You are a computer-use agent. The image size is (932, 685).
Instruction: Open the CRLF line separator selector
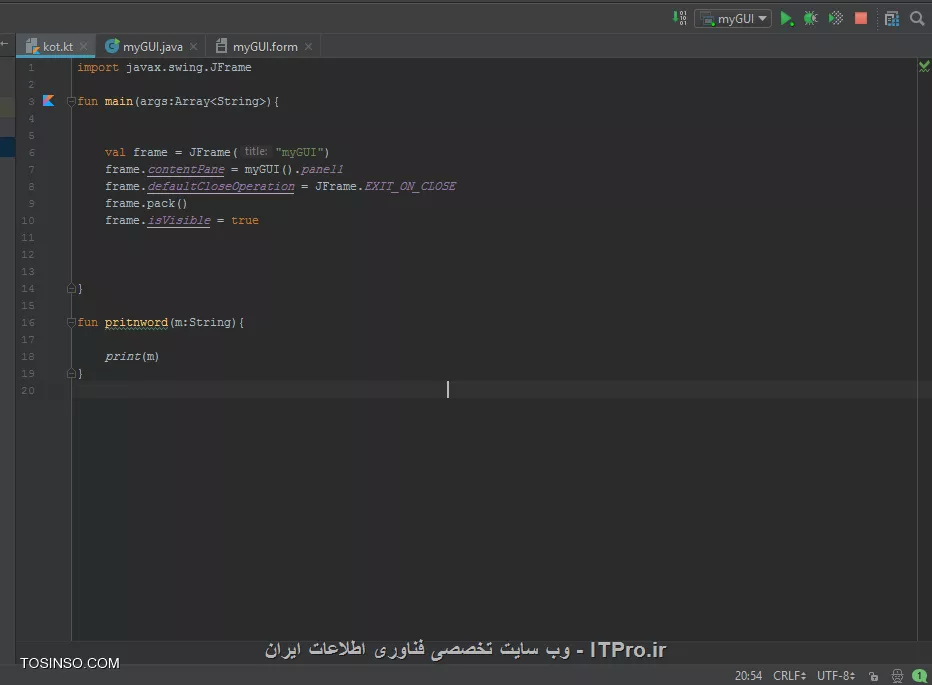point(789,675)
